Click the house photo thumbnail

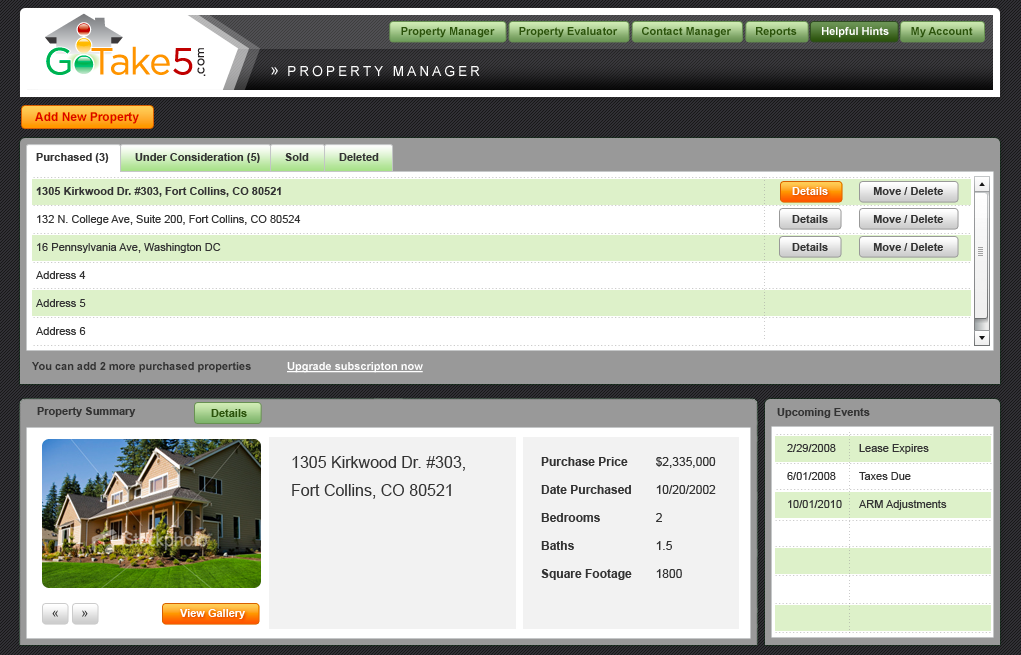[151, 513]
